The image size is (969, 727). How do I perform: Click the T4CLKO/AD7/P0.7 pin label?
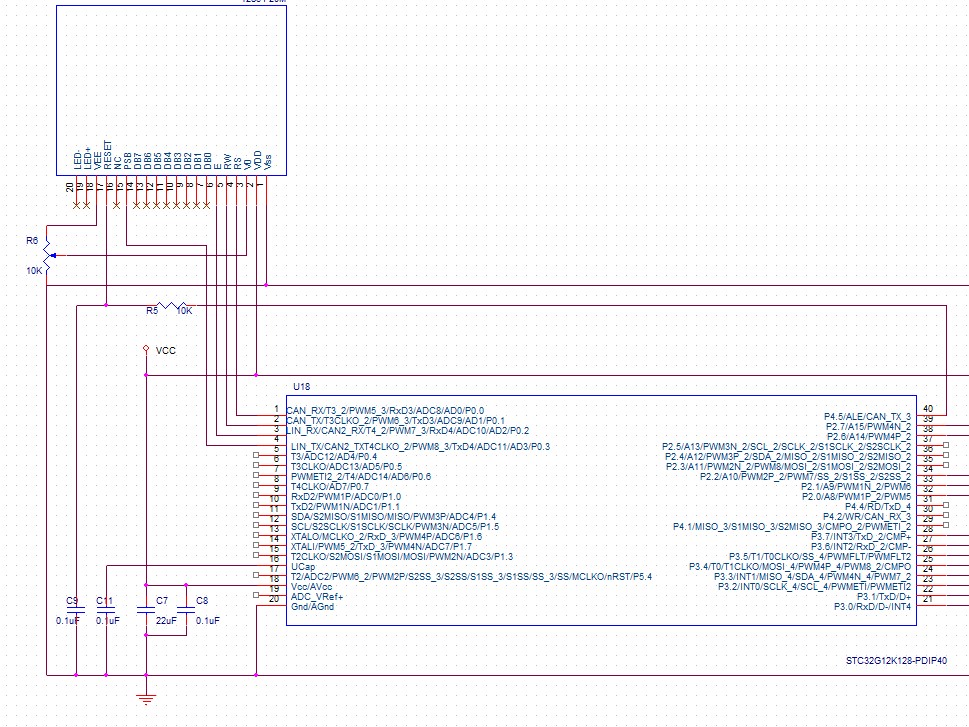coord(330,487)
